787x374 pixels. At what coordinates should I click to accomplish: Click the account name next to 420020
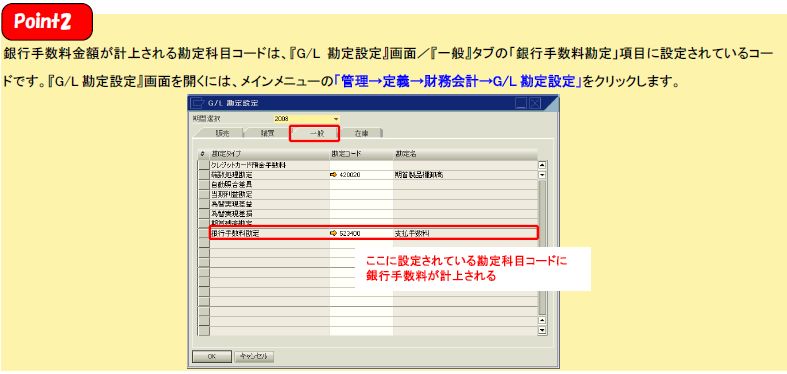coord(419,175)
